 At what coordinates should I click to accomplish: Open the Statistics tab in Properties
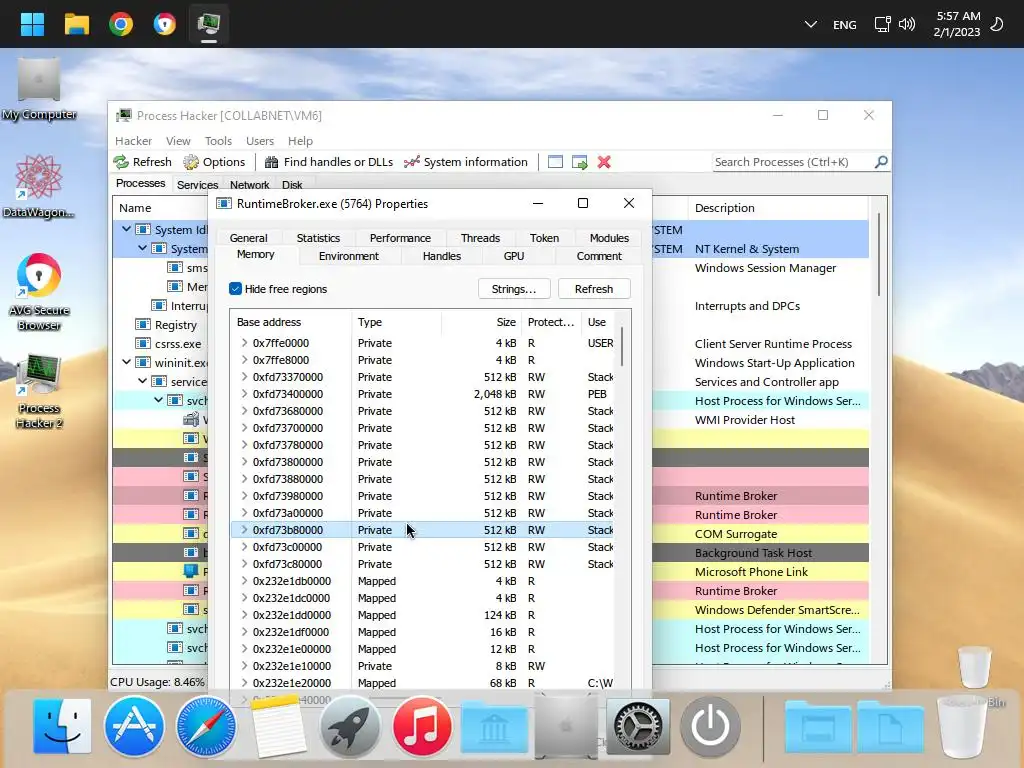point(318,238)
